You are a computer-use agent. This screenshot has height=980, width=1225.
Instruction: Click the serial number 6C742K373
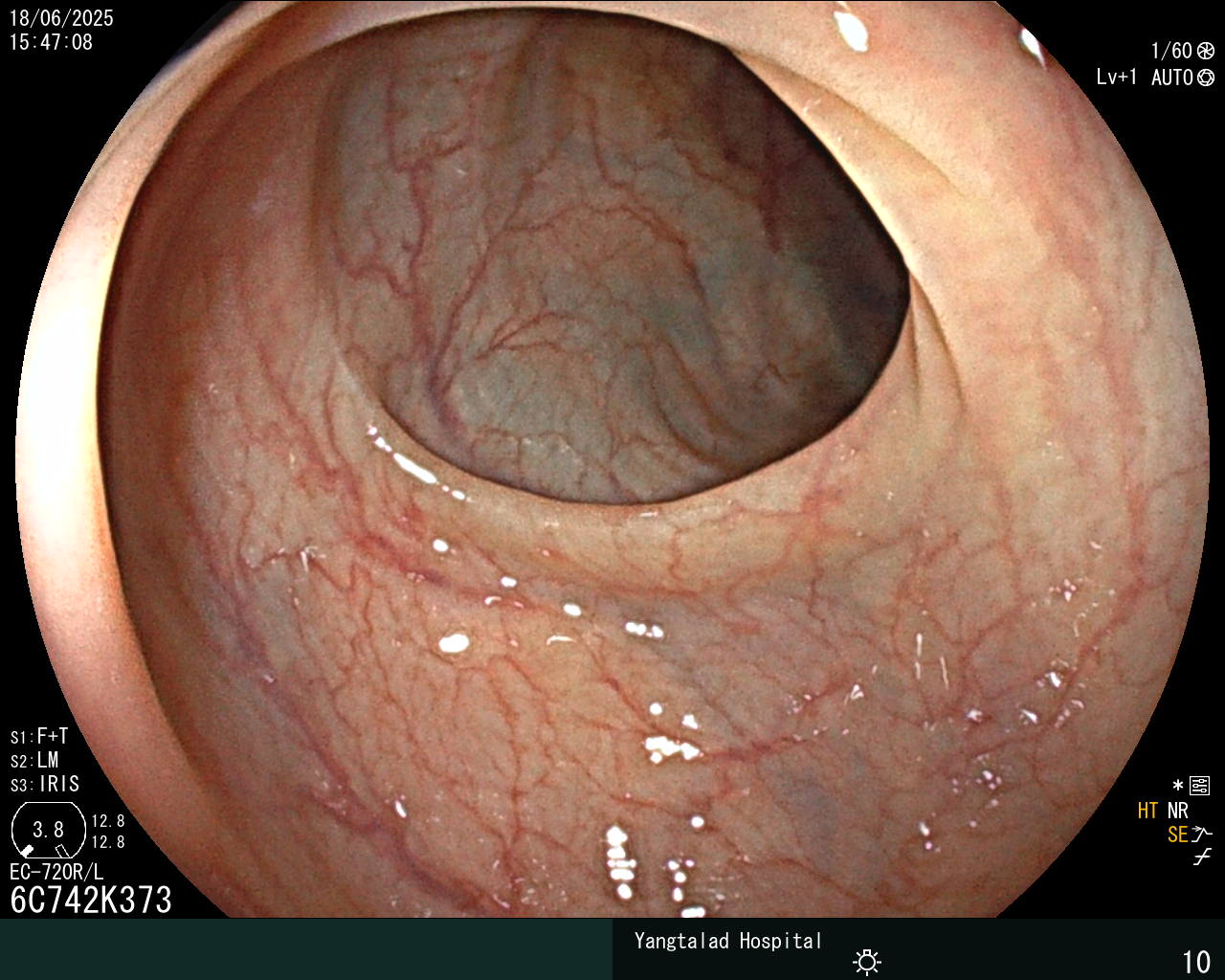(91, 900)
